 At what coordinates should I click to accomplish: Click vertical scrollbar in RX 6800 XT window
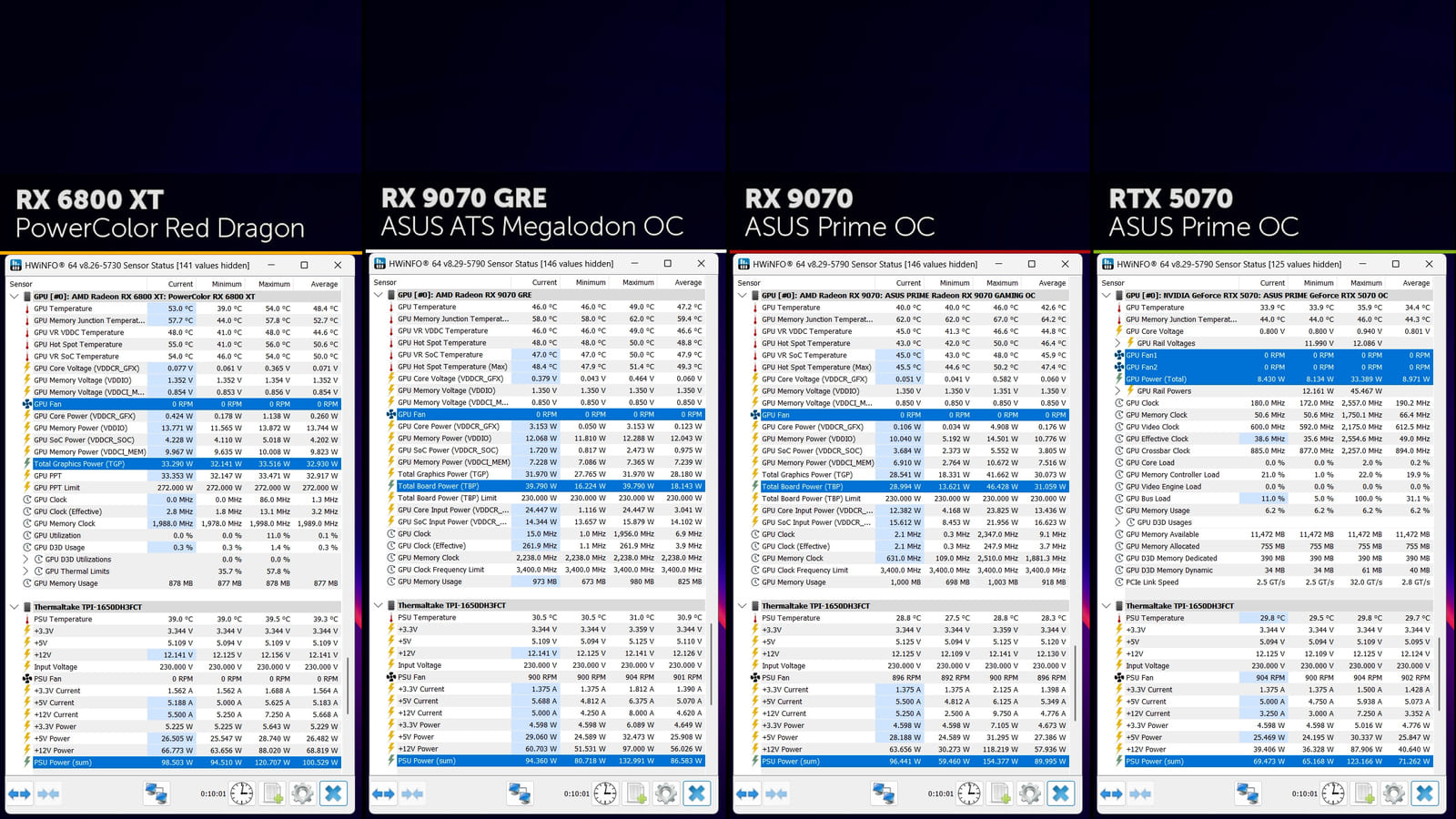(347, 684)
